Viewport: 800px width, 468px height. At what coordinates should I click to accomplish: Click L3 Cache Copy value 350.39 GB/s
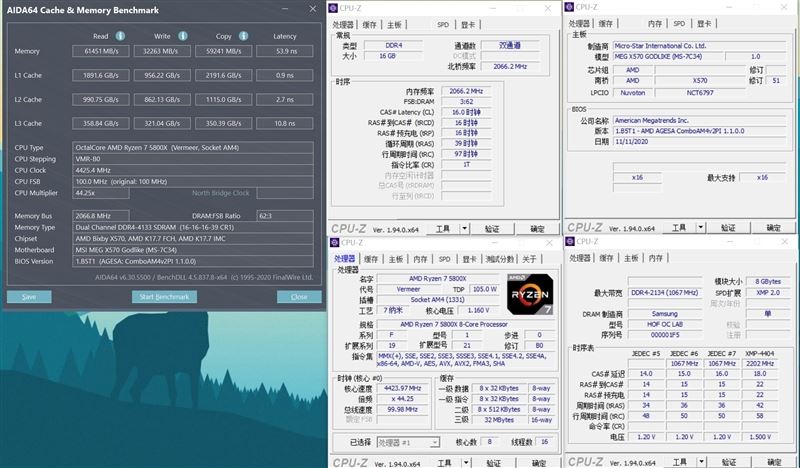223,124
